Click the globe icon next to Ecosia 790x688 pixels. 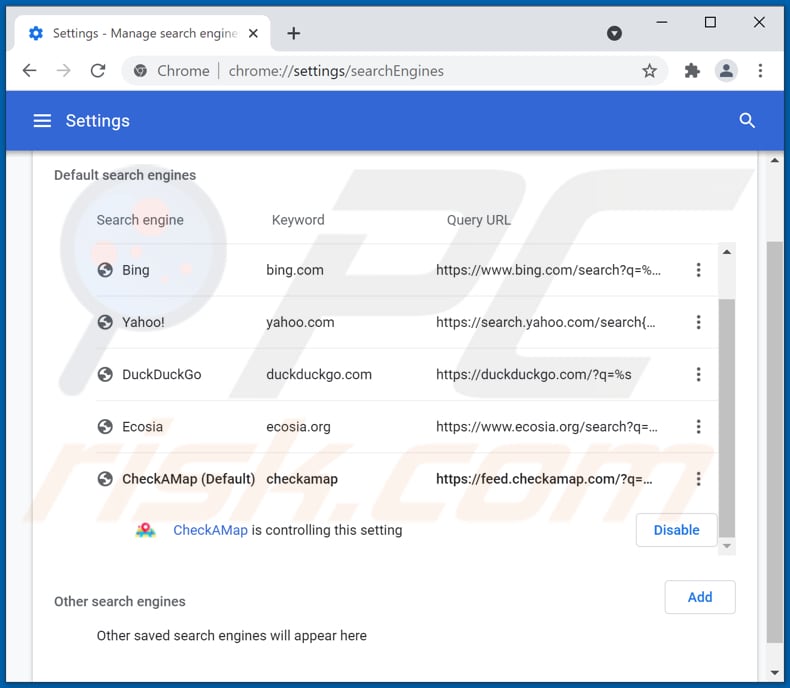pyautogui.click(x=105, y=427)
